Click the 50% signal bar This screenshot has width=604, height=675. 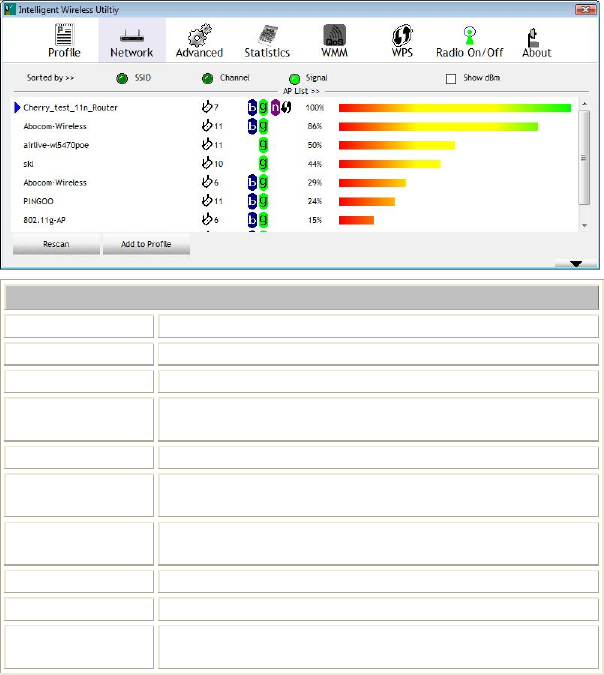[396, 145]
